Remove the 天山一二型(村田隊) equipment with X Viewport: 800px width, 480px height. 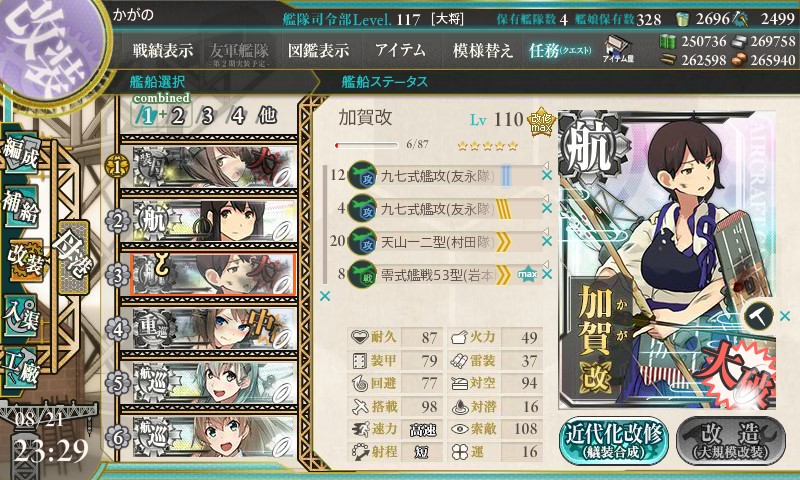(x=546, y=242)
